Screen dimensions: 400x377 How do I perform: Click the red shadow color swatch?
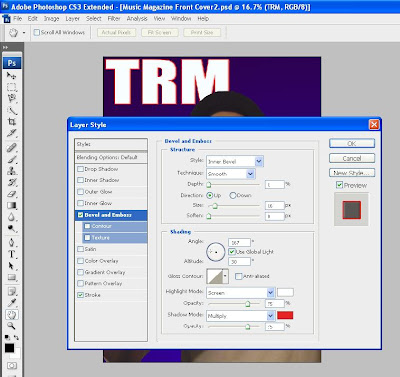[x=285, y=315]
